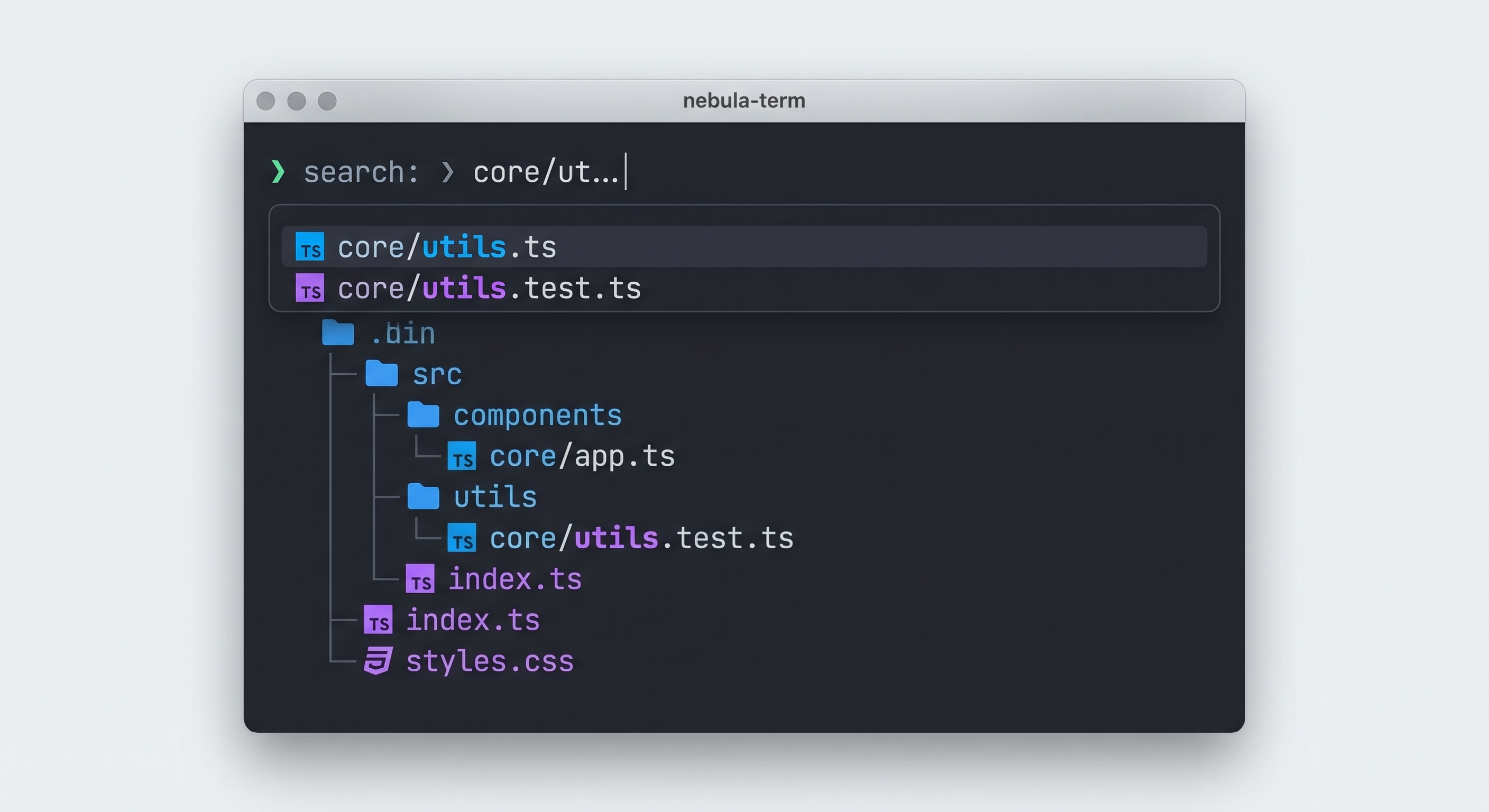Click the purple TS icon beside core/utils.test.ts suggestion
The width and height of the screenshot is (1489, 812).
[309, 288]
